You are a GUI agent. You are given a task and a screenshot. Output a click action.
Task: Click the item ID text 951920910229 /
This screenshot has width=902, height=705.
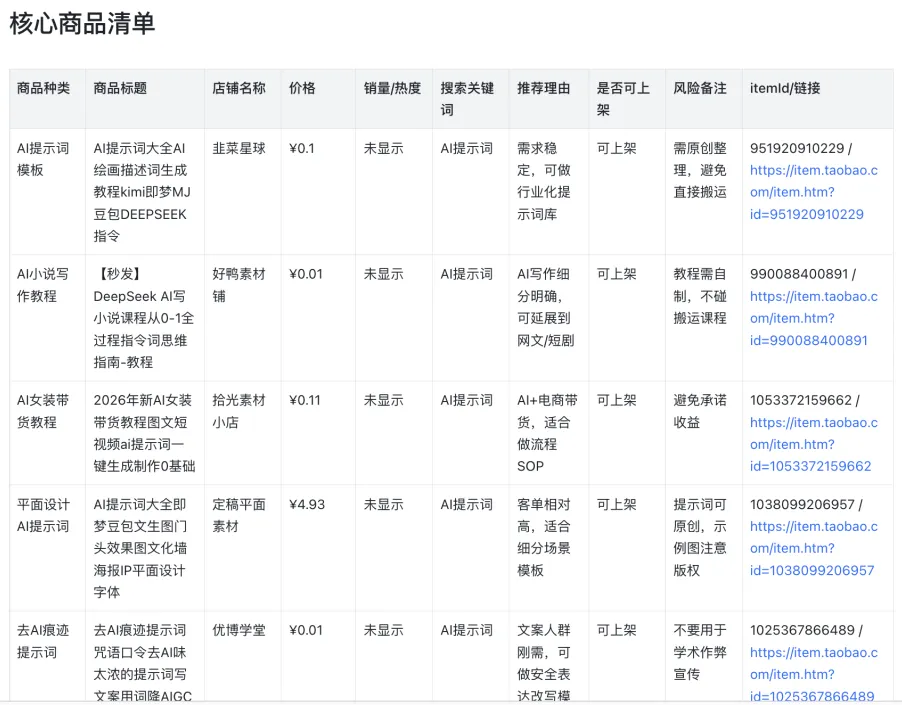[x=801, y=148]
